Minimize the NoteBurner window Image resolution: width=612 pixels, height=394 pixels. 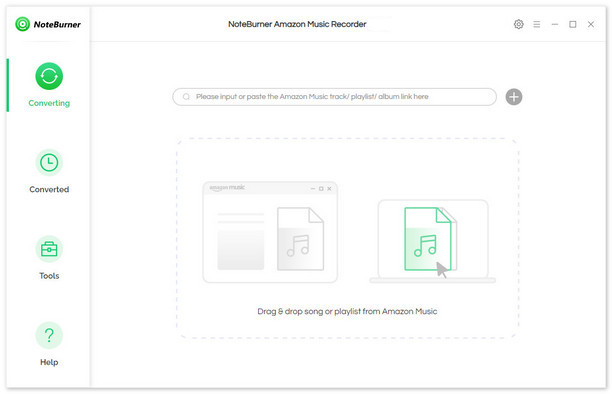tap(555, 24)
